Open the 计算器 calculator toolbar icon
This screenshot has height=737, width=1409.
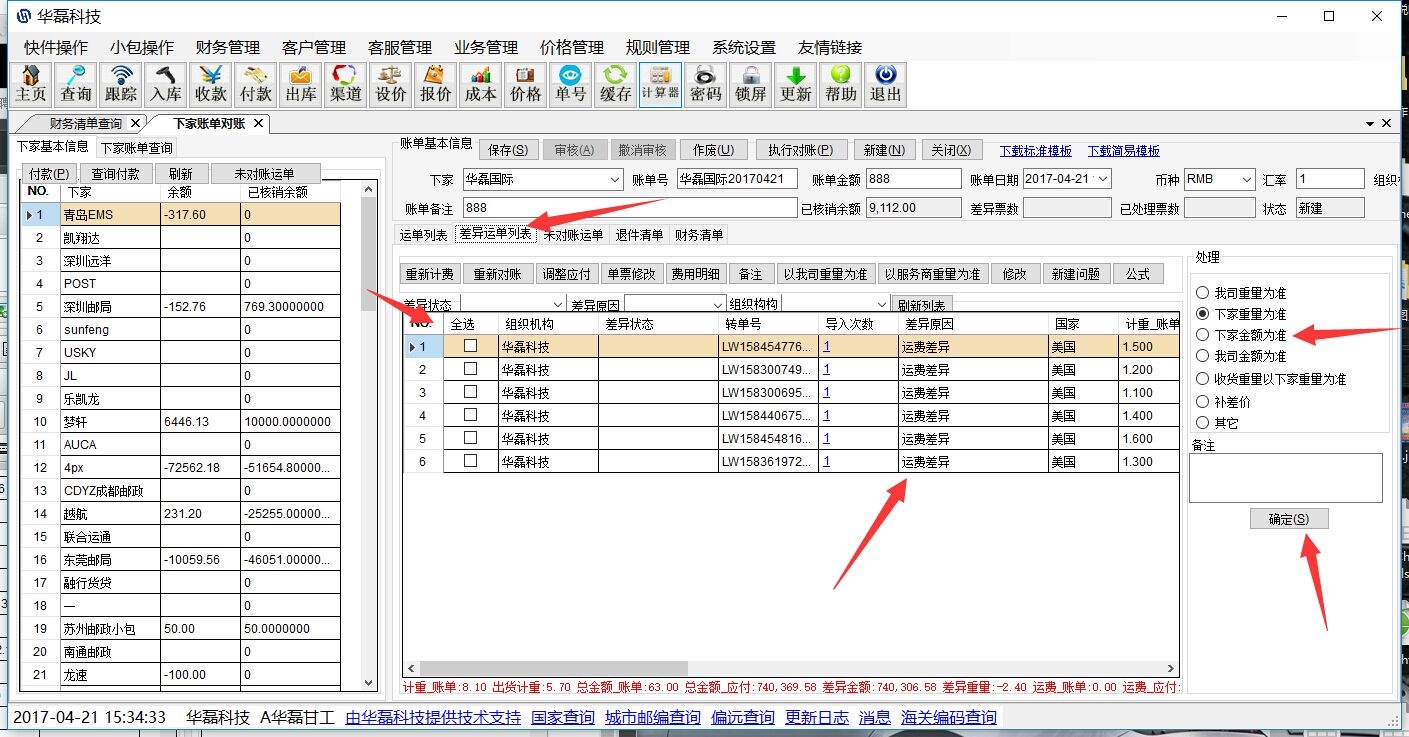pyautogui.click(x=660, y=84)
